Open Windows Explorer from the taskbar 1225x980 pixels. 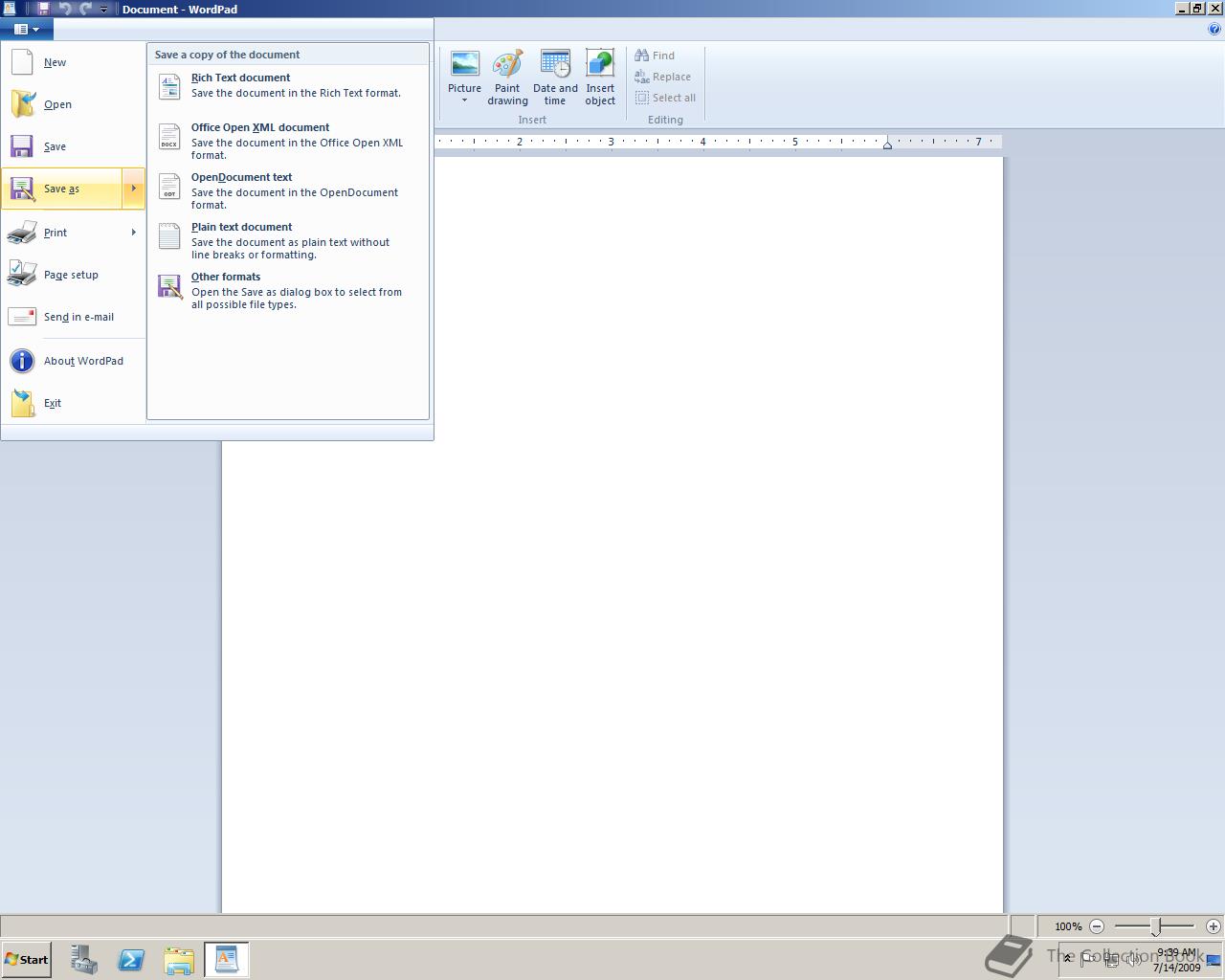[x=179, y=960]
